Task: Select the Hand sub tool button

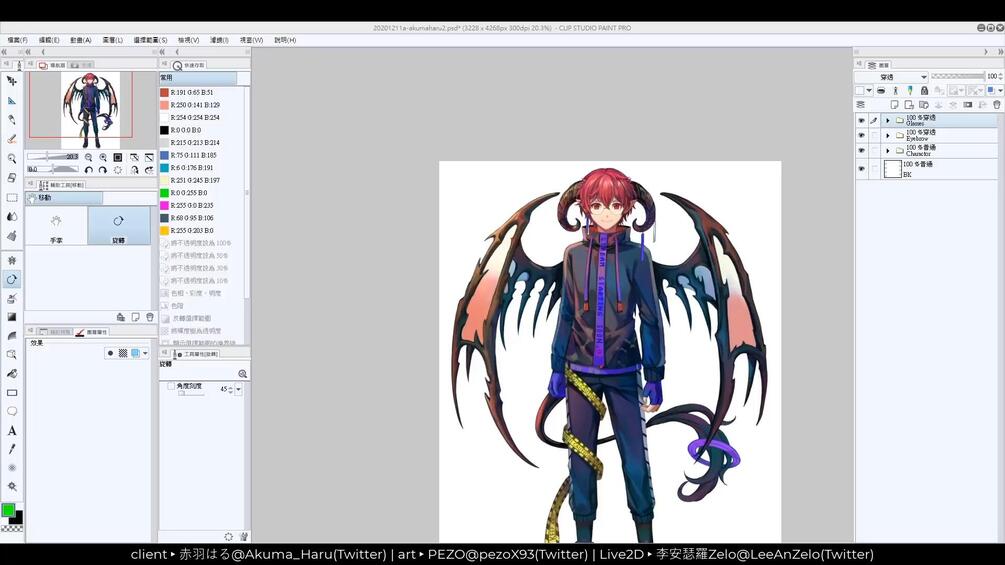Action: (56, 226)
